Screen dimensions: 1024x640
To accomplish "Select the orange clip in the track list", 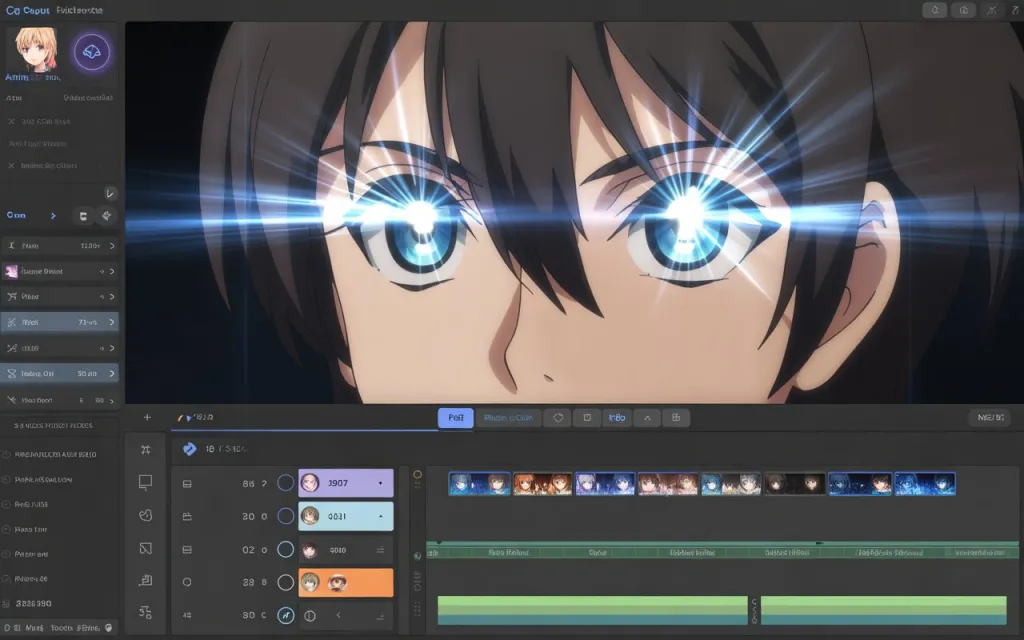I will (346, 582).
